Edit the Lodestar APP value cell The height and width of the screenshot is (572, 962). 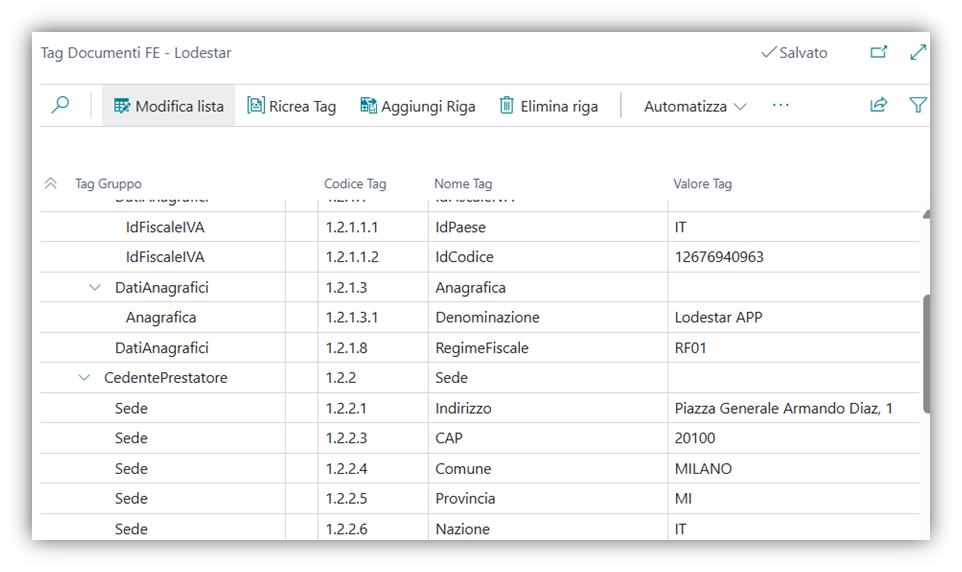719,318
